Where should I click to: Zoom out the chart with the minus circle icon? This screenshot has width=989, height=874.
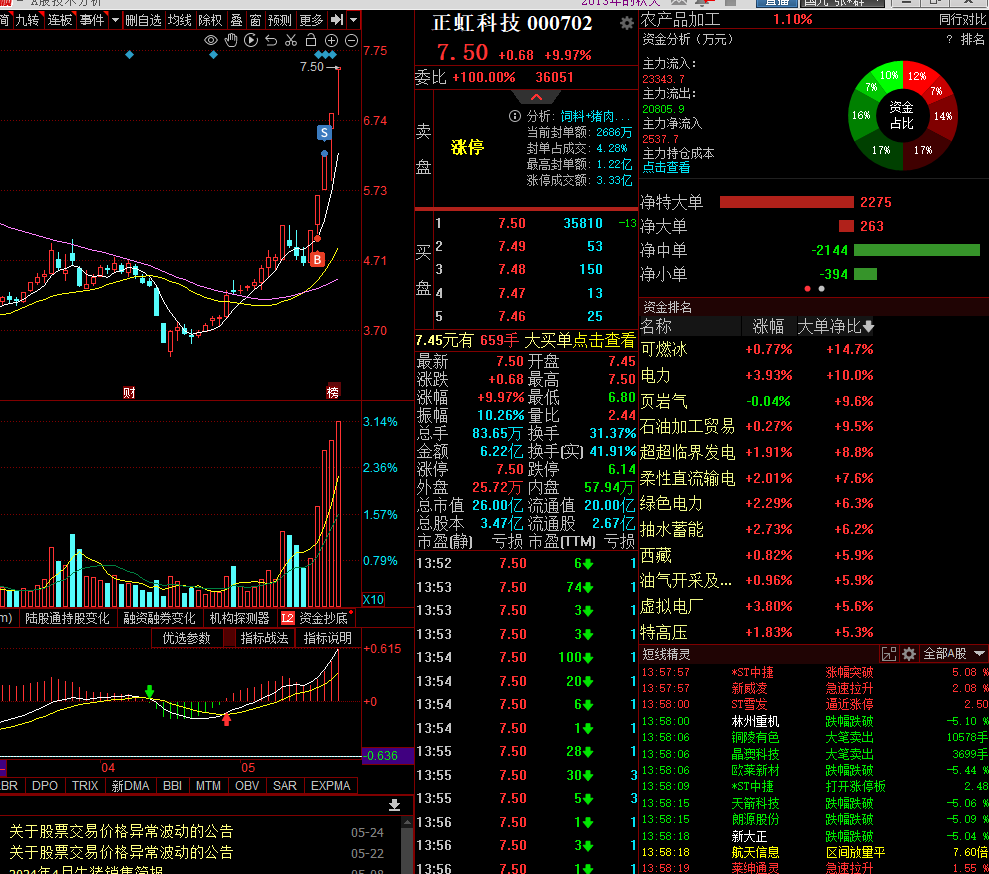click(x=351, y=40)
